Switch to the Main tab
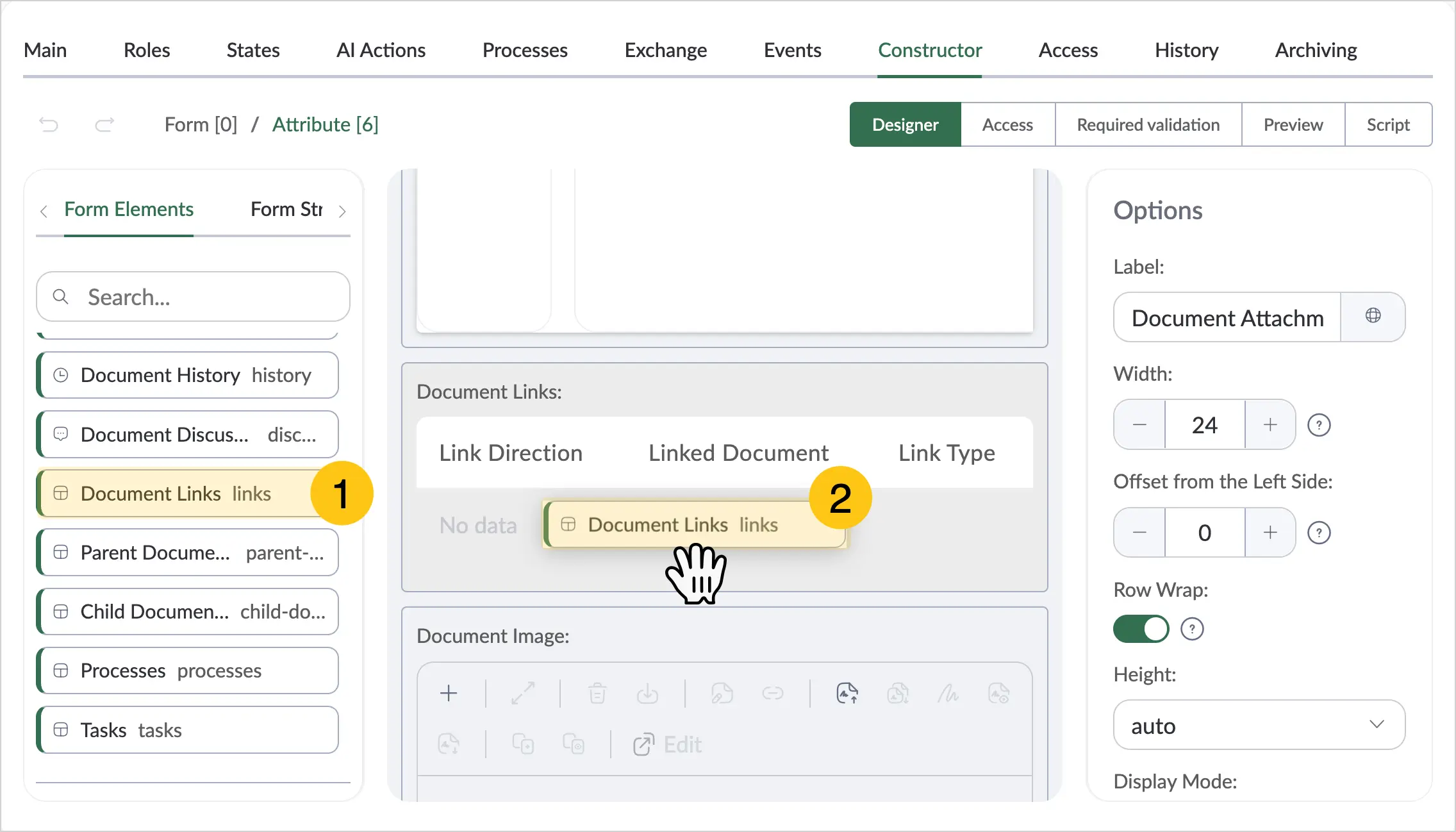 [x=45, y=50]
